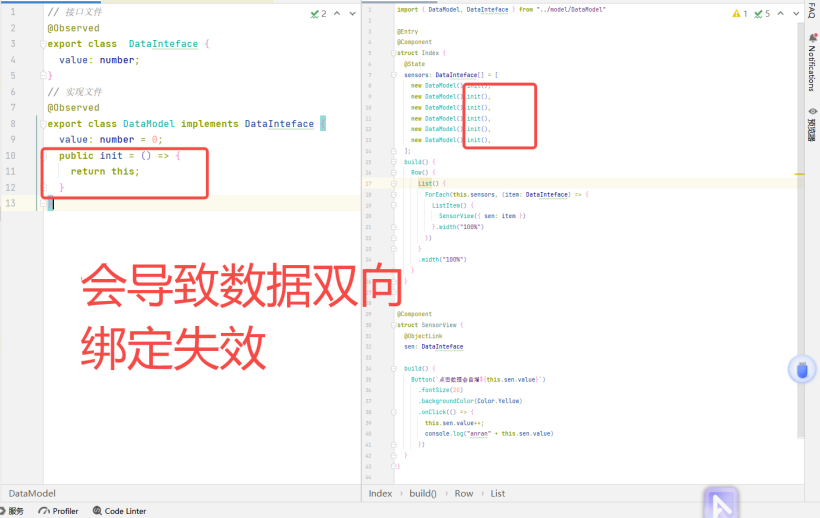The width and height of the screenshot is (820, 518).
Task: Click the floating purple arrow icon
Action: coord(721,503)
